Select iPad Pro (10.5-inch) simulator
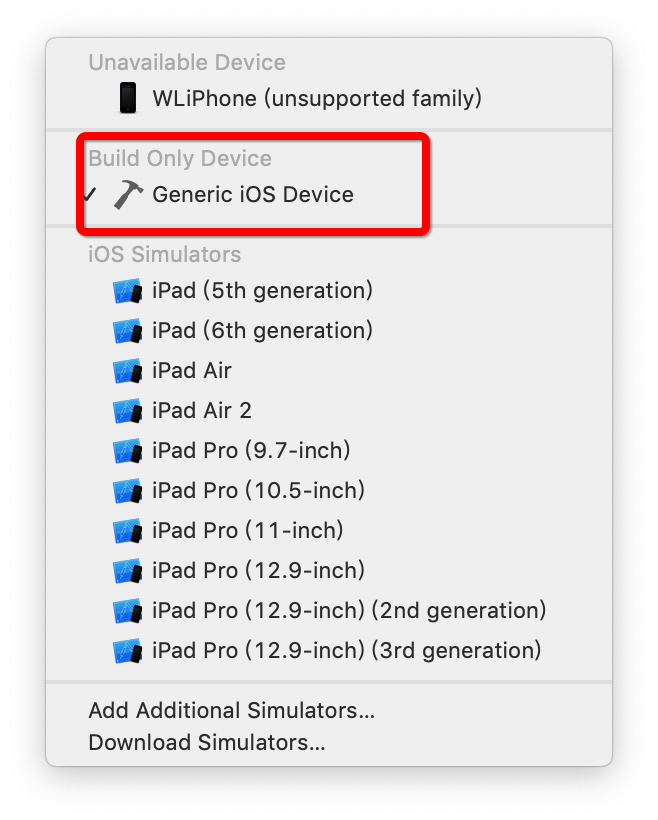This screenshot has width=658, height=820. (258, 491)
